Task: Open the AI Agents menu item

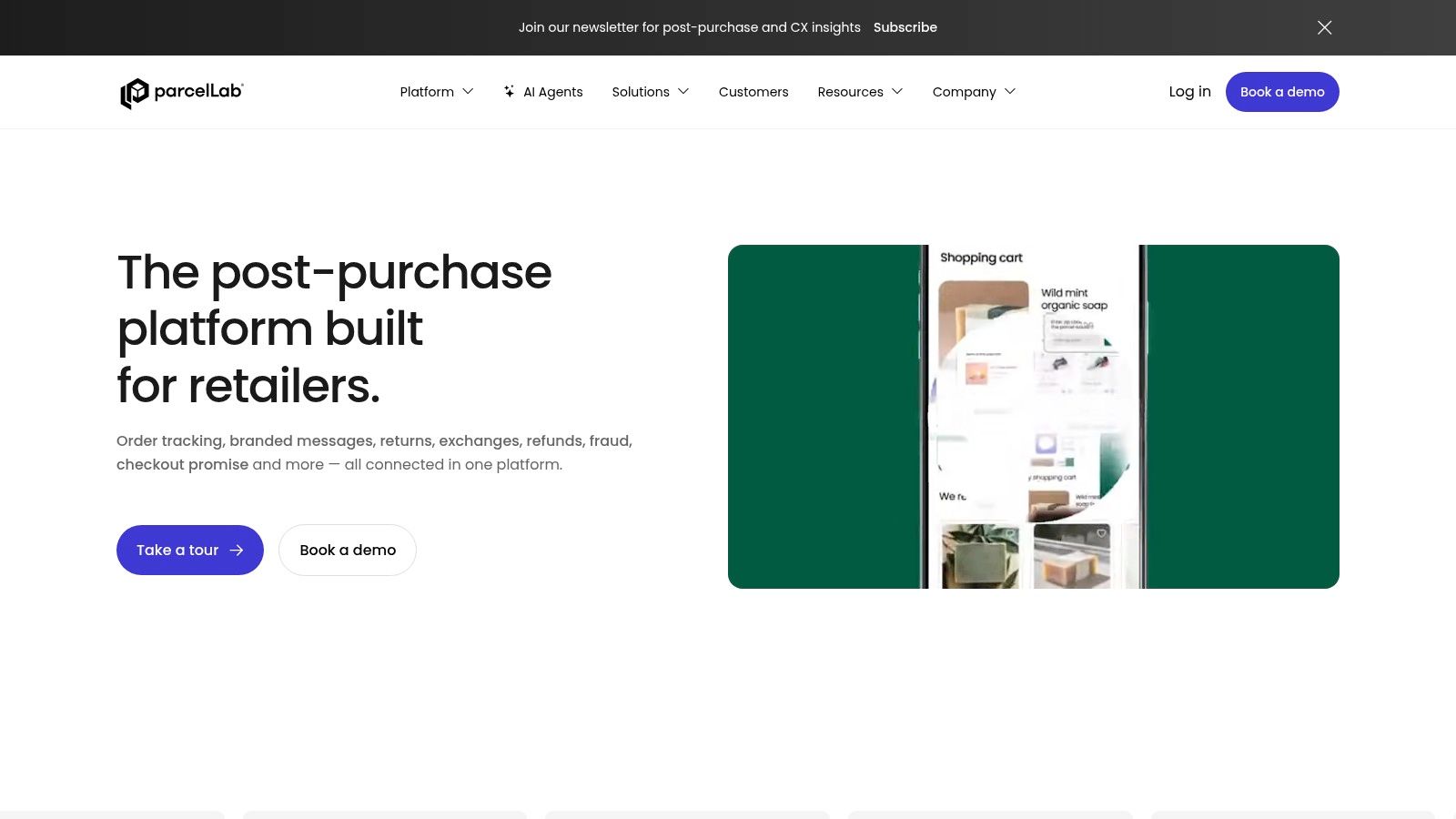Action: (543, 92)
